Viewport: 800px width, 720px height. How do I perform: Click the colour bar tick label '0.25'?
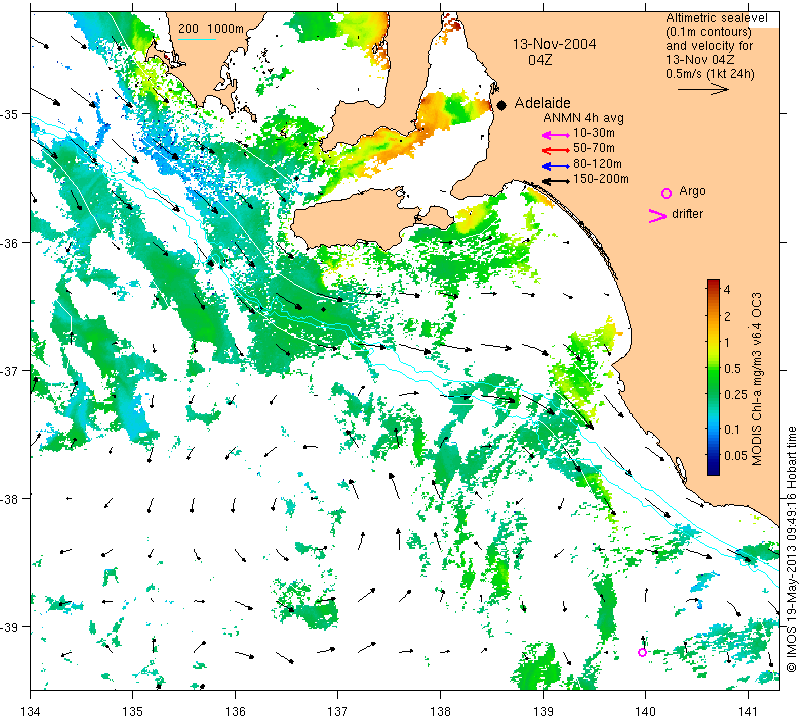pyautogui.click(x=736, y=394)
